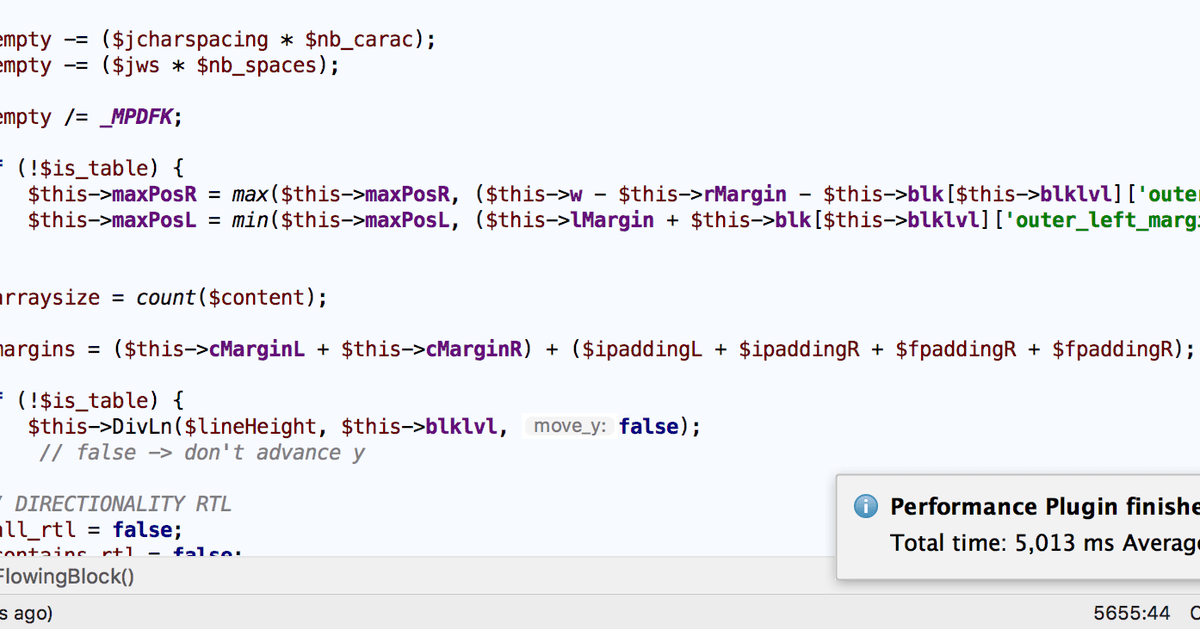Viewport: 1200px width, 630px height.
Task: Click the maxPosR property reference
Action: tap(153, 193)
